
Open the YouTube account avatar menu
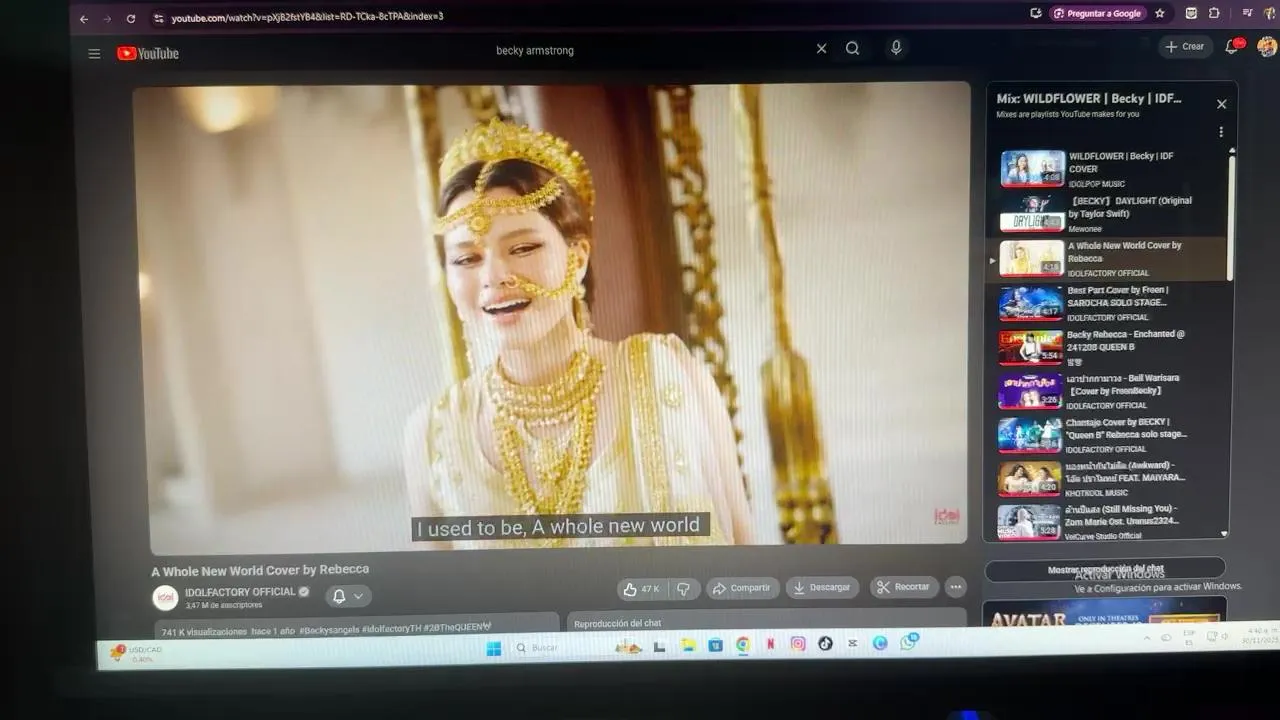[x=1267, y=47]
